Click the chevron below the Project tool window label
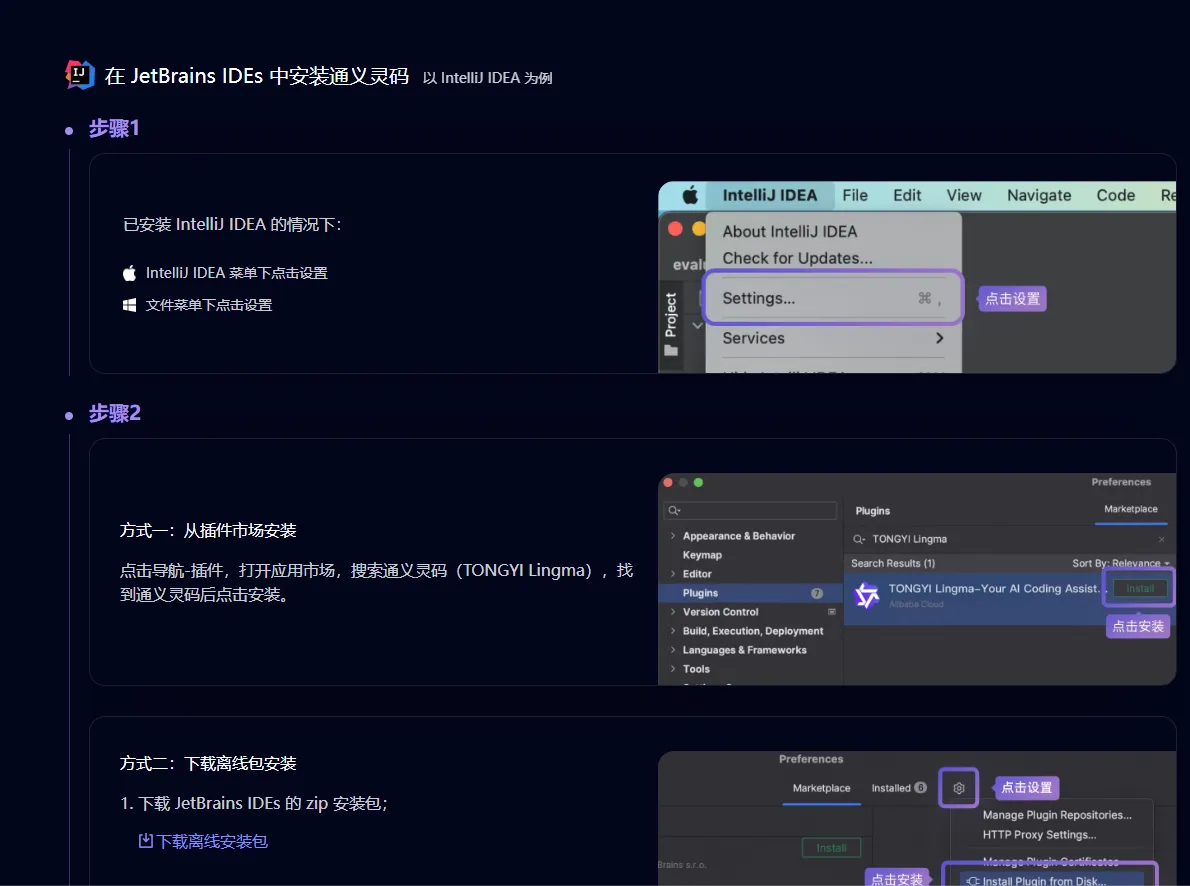This screenshot has height=886, width=1190. [x=697, y=326]
